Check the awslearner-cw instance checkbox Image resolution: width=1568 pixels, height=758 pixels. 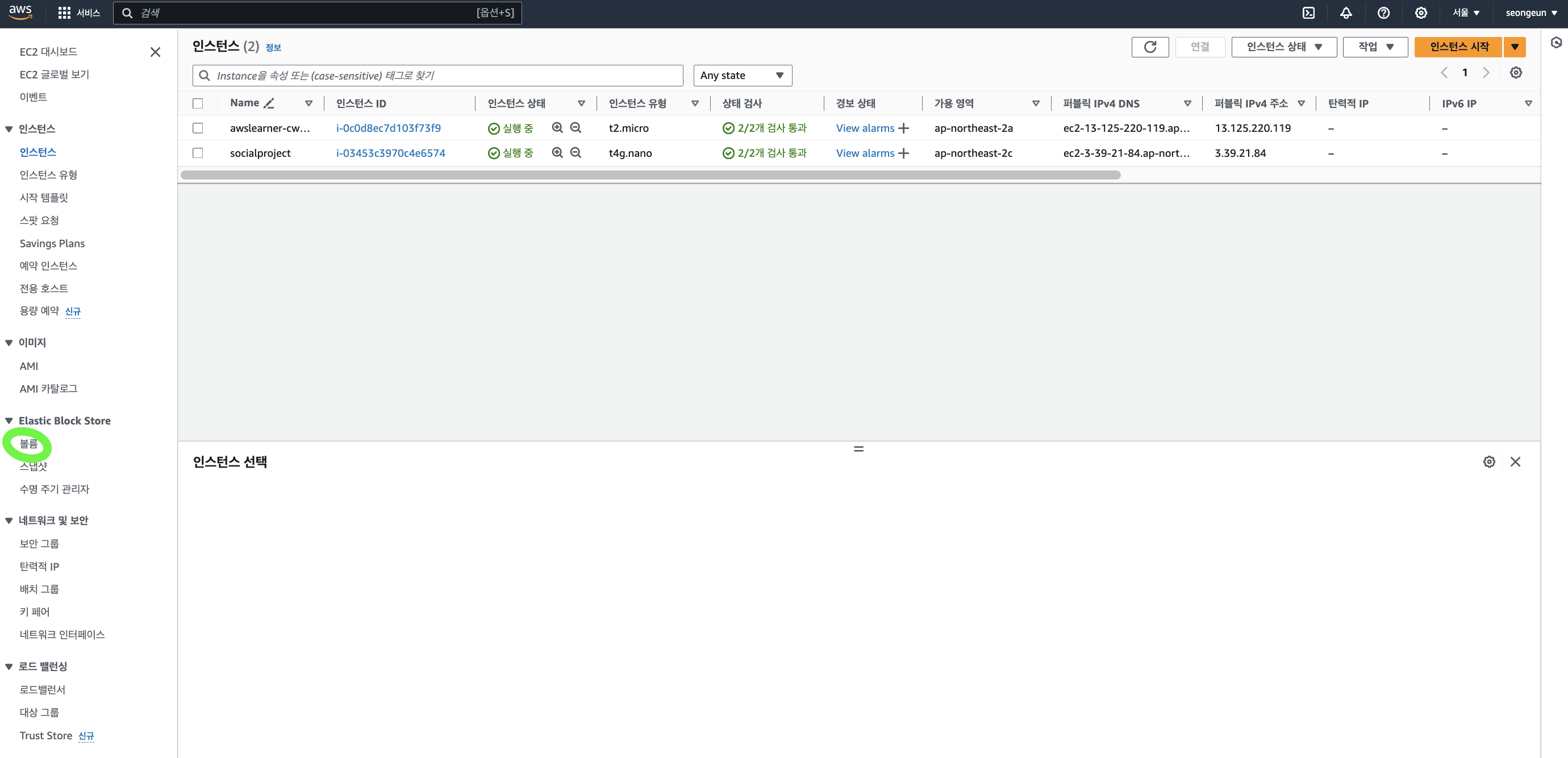(x=198, y=128)
